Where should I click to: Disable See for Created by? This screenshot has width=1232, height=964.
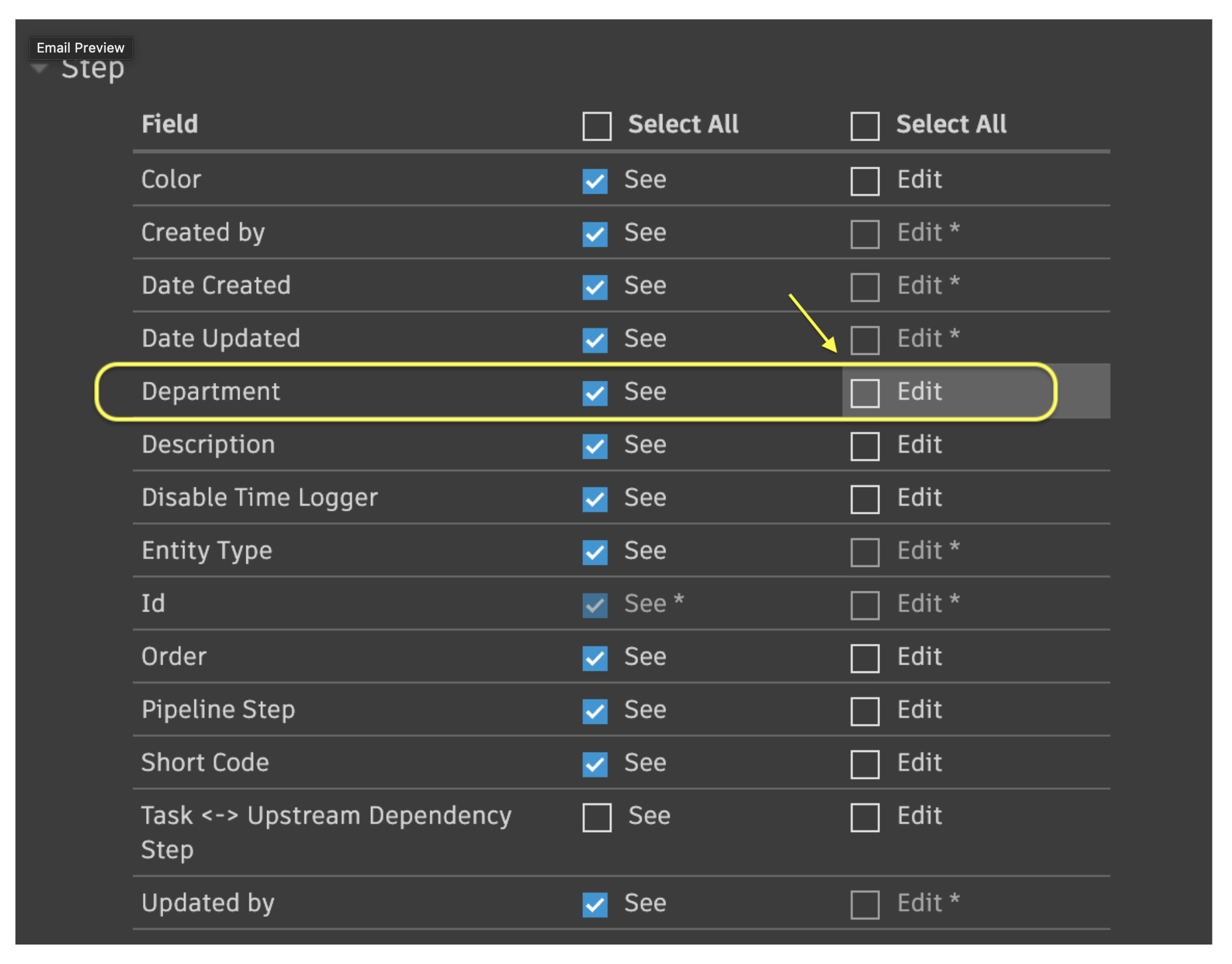[x=595, y=234]
